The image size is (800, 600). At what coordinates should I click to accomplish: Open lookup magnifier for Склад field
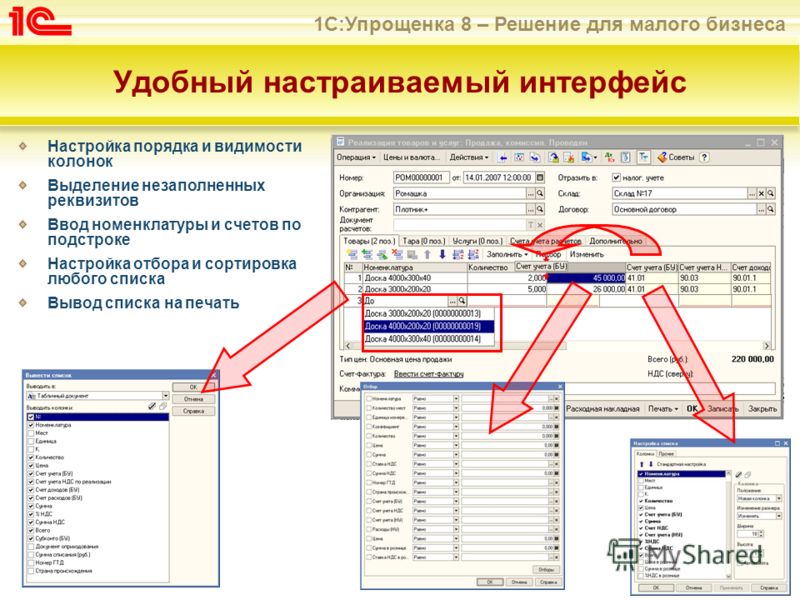[771, 193]
